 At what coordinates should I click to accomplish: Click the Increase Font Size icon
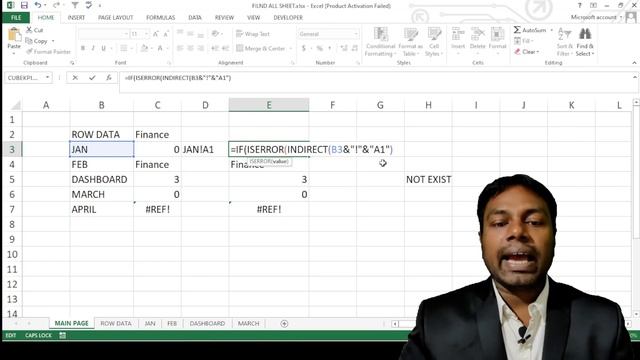point(156,34)
